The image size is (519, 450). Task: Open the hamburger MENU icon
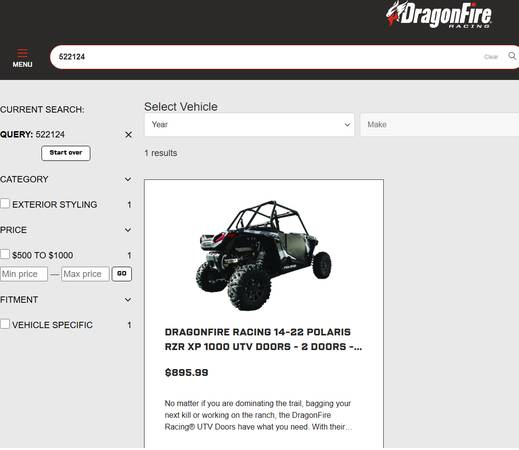(x=22, y=58)
